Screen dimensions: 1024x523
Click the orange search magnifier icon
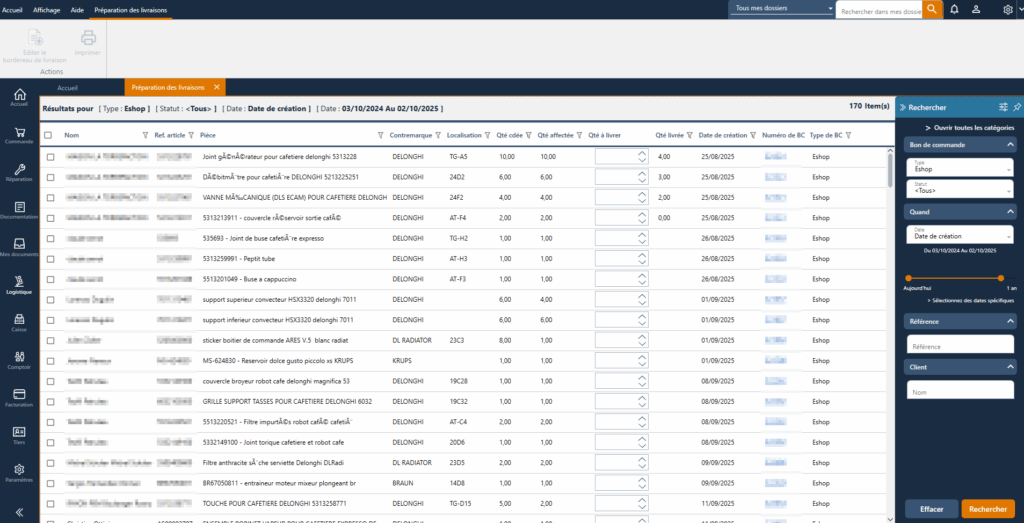pos(932,9)
